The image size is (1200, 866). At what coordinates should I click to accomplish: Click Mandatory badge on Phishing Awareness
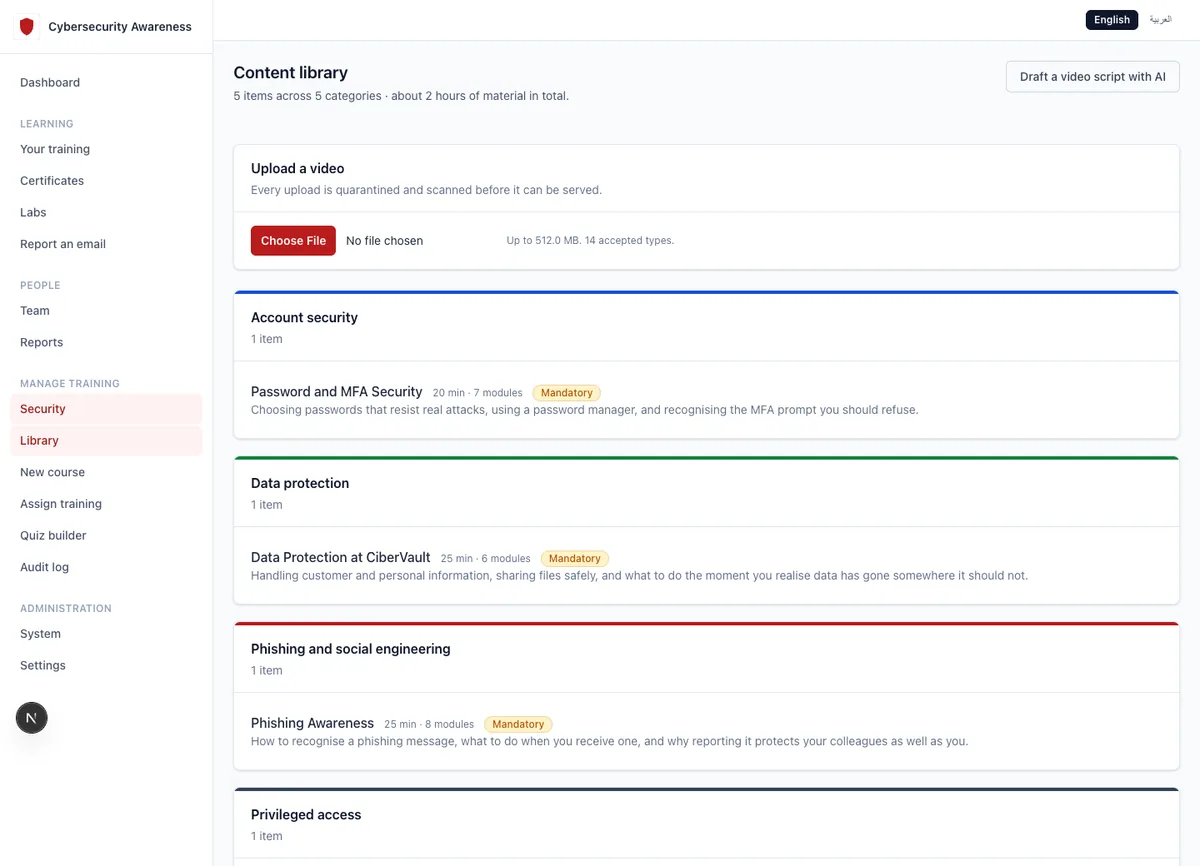point(518,724)
